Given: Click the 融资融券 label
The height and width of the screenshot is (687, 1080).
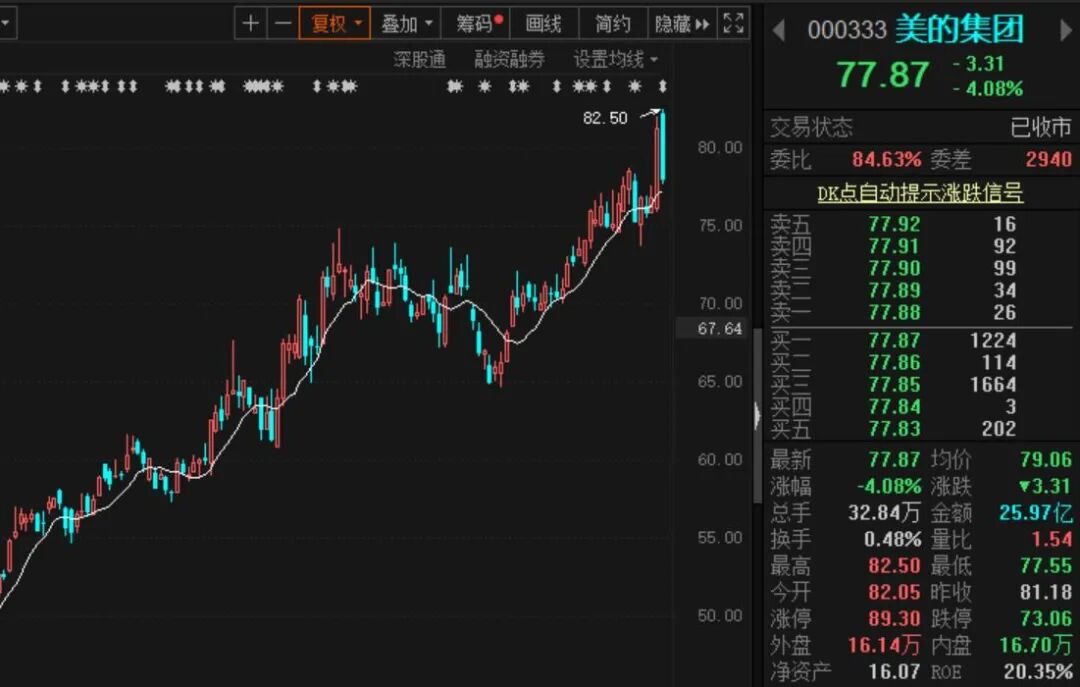Looking at the screenshot, I should (x=509, y=59).
